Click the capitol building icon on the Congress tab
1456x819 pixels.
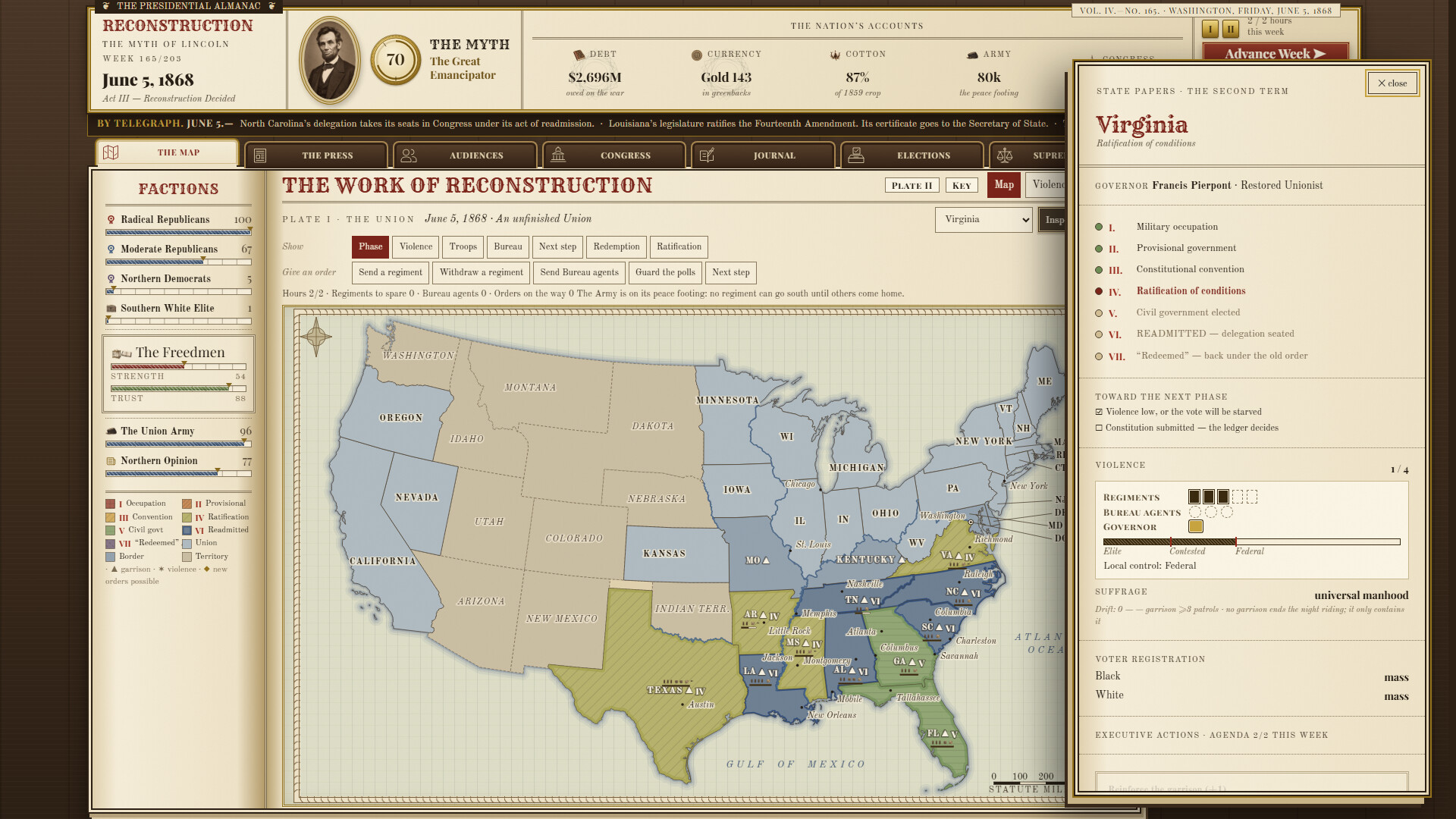(558, 155)
